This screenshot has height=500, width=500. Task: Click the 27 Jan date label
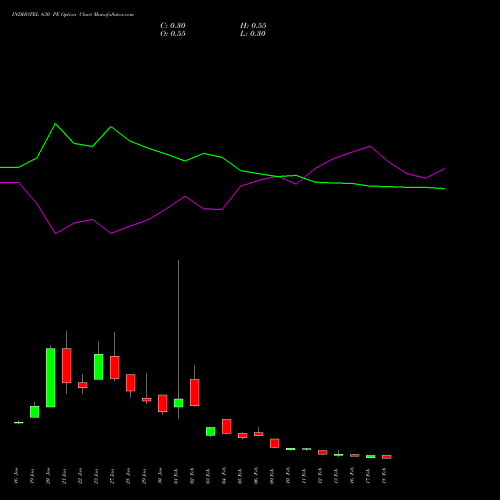pyautogui.click(x=113, y=476)
